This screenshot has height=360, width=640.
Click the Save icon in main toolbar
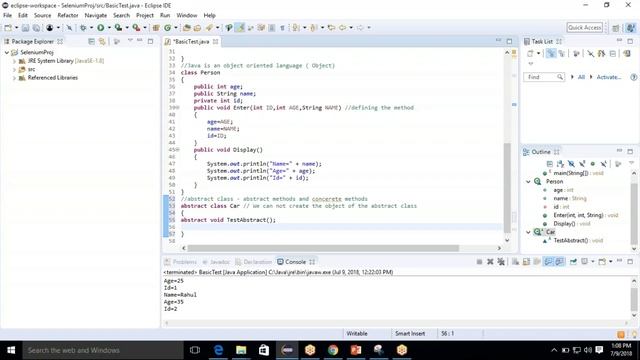click(x=25, y=28)
